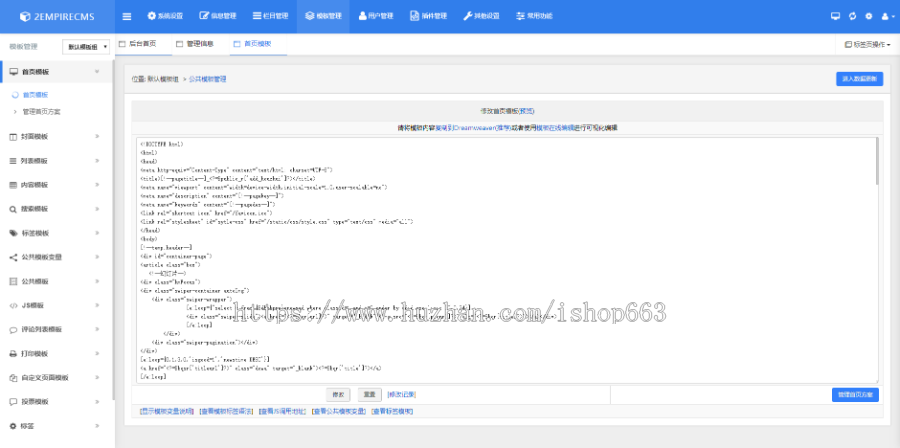900x448 pixels.
Task: Open the 栏目管理 top menu
Action: [x=270, y=16]
